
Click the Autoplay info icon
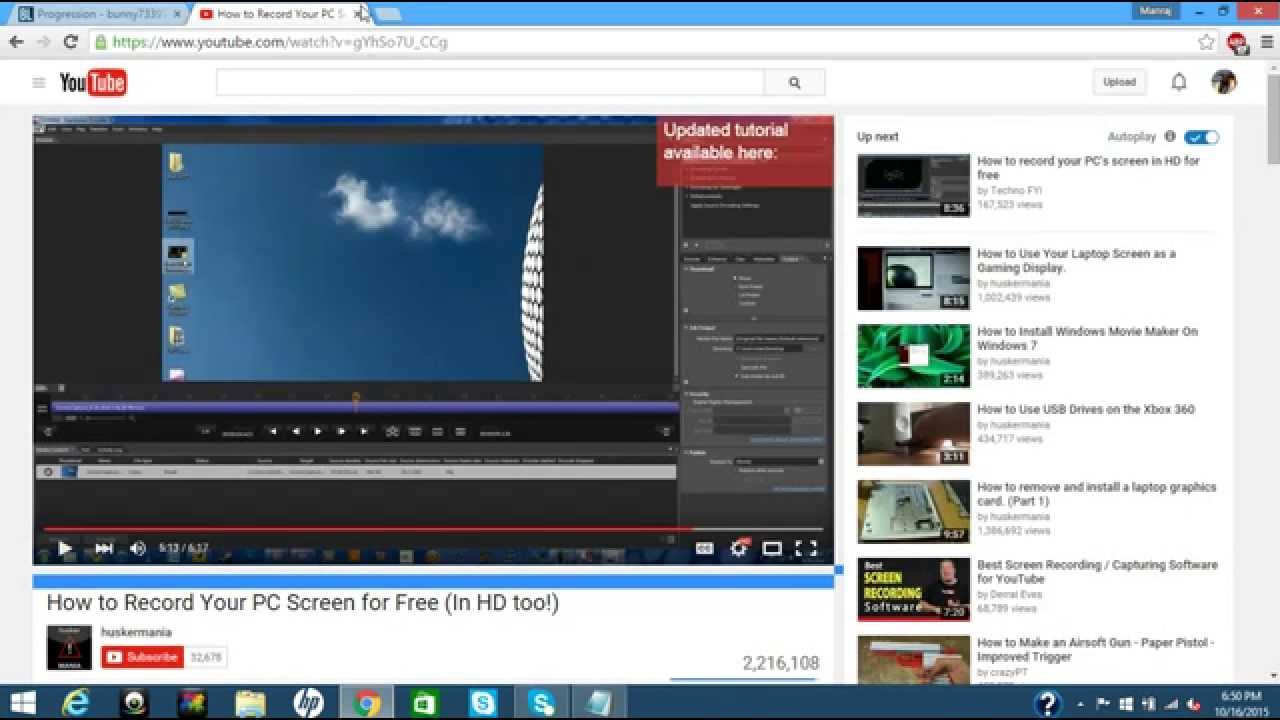[x=1170, y=137]
